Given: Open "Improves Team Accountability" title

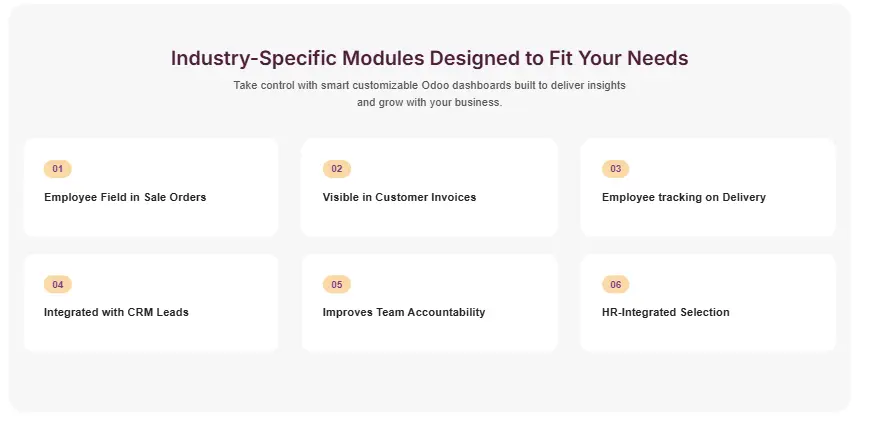Looking at the screenshot, I should click(x=403, y=312).
